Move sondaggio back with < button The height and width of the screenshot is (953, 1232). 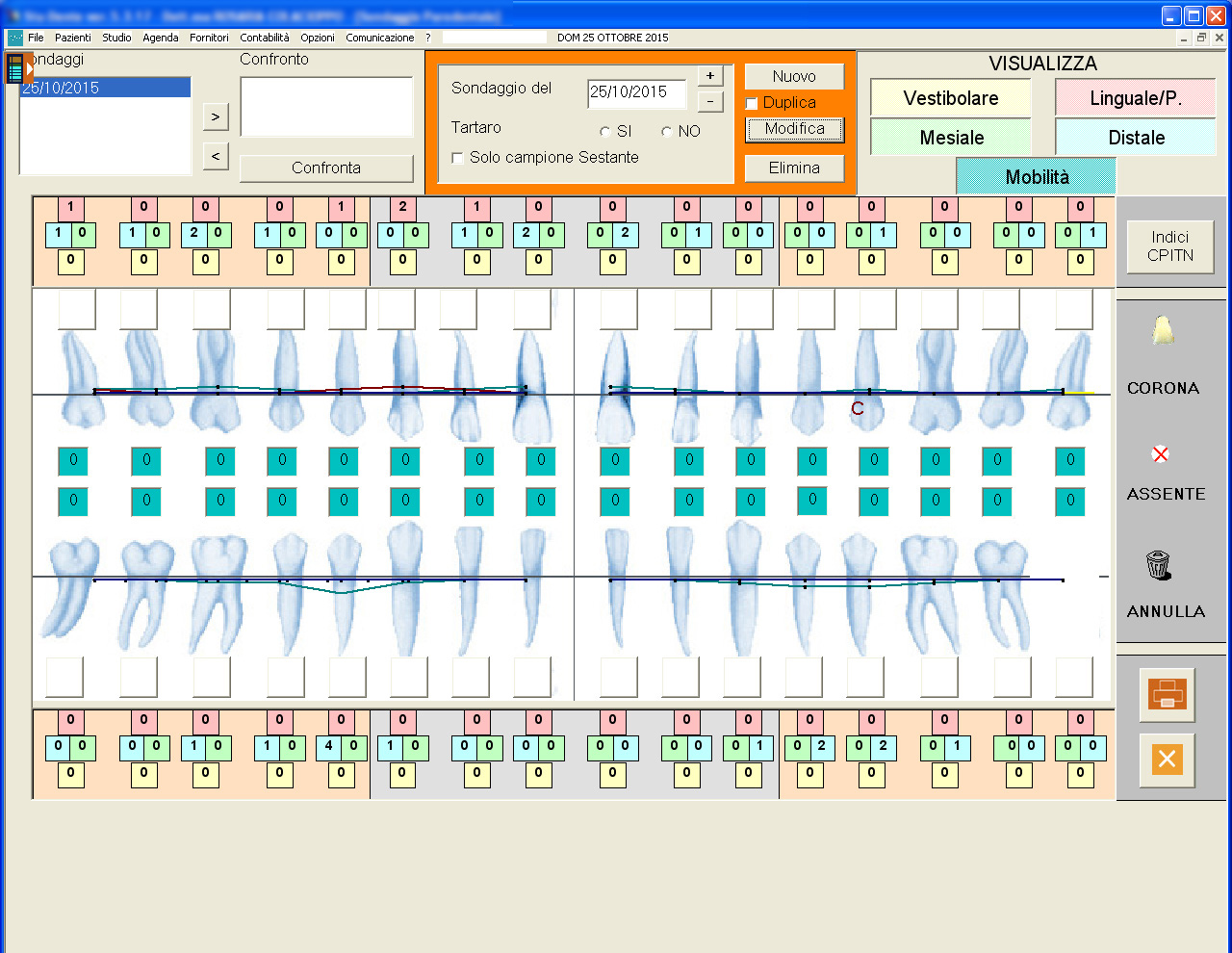tap(216, 156)
